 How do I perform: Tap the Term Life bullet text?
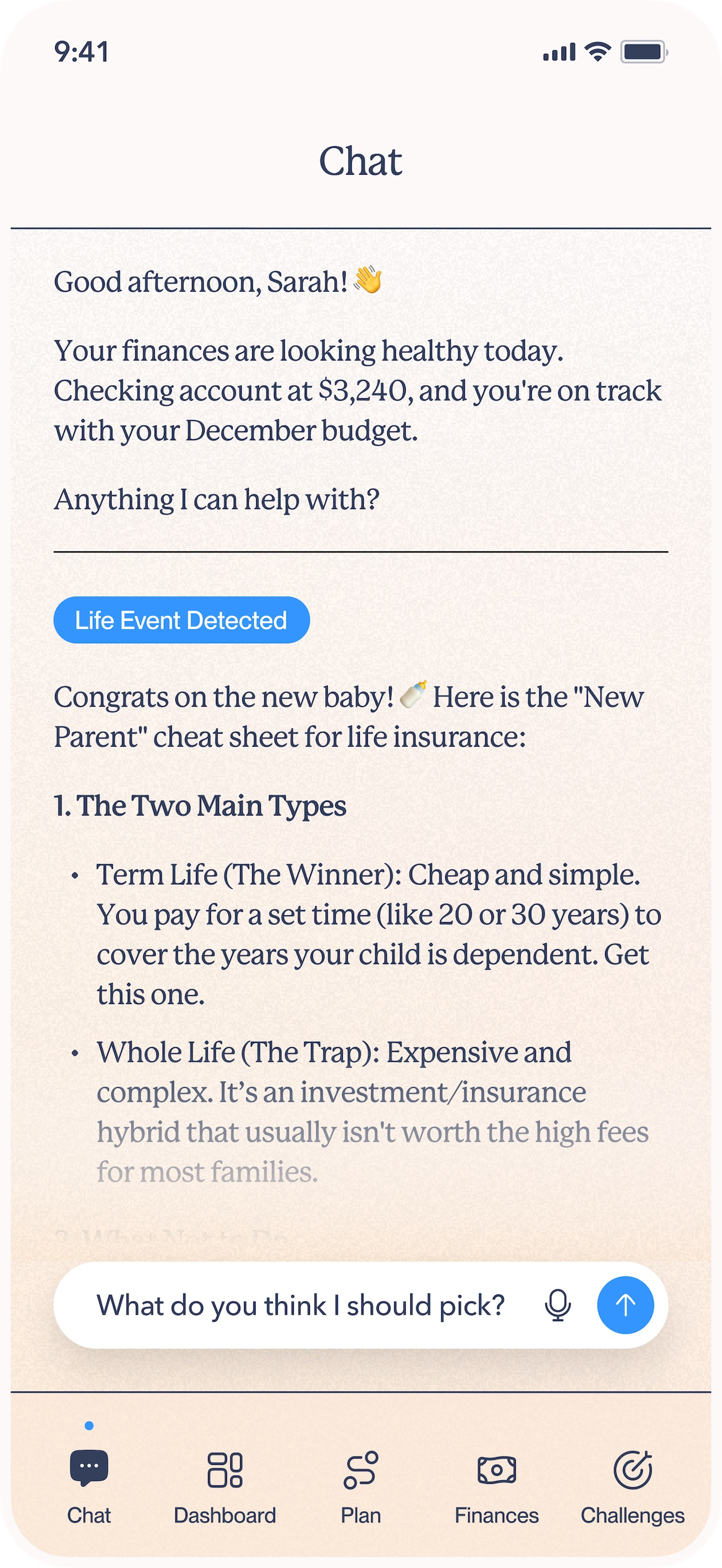379,934
